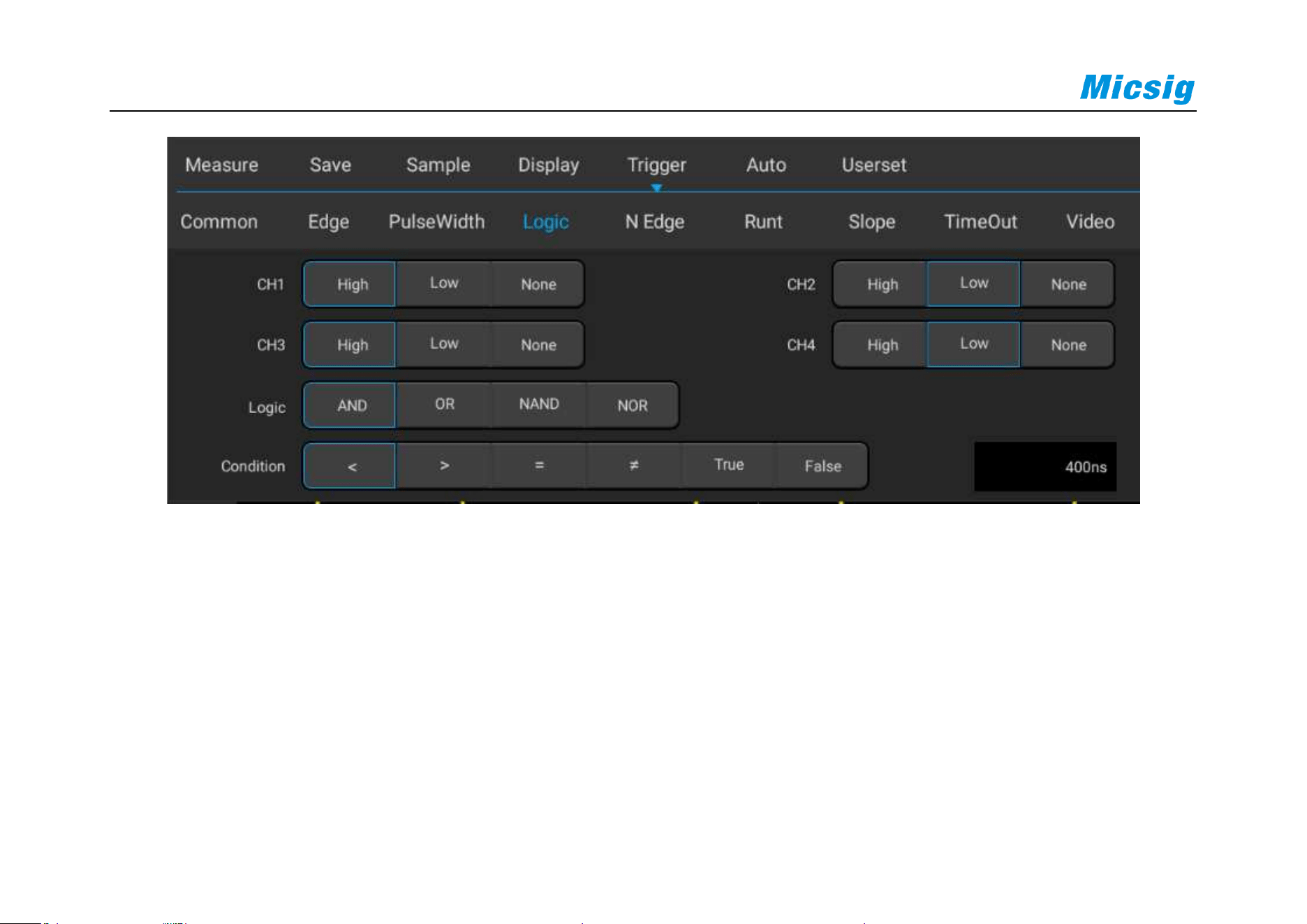Set CH2 level to None
Image resolution: width=1307 pixels, height=924 pixels.
tap(1068, 284)
